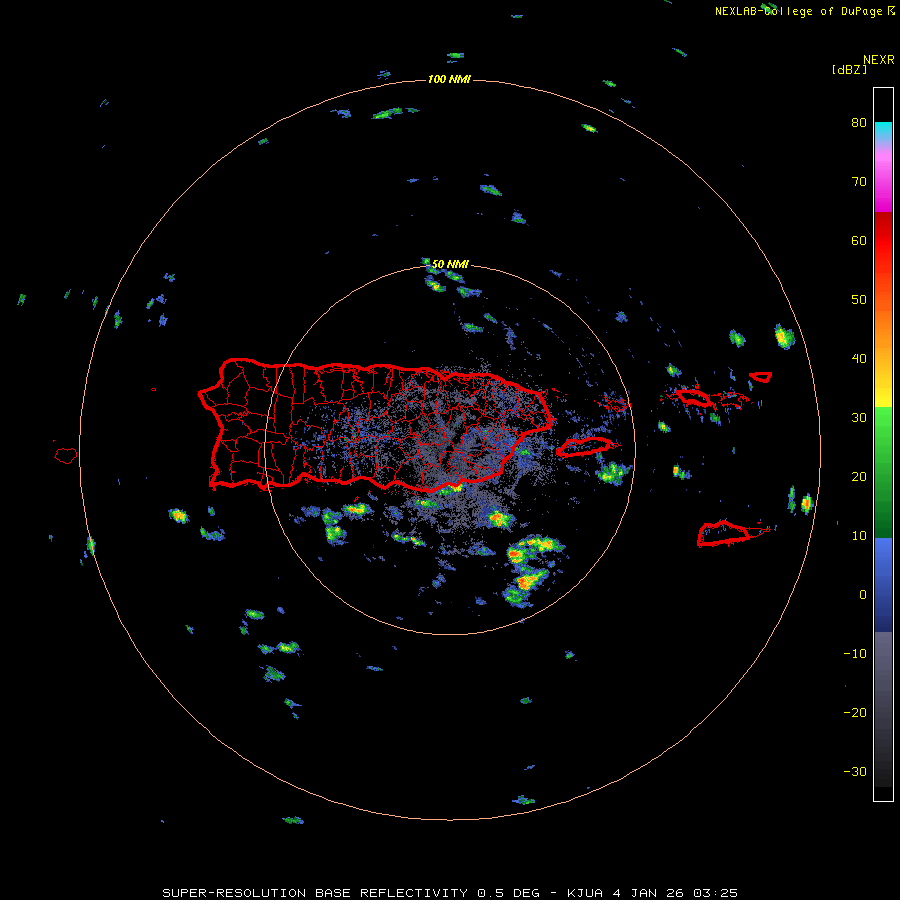The height and width of the screenshot is (900, 900).
Task: Click the [dBZ] unit label
Action: click(849, 70)
